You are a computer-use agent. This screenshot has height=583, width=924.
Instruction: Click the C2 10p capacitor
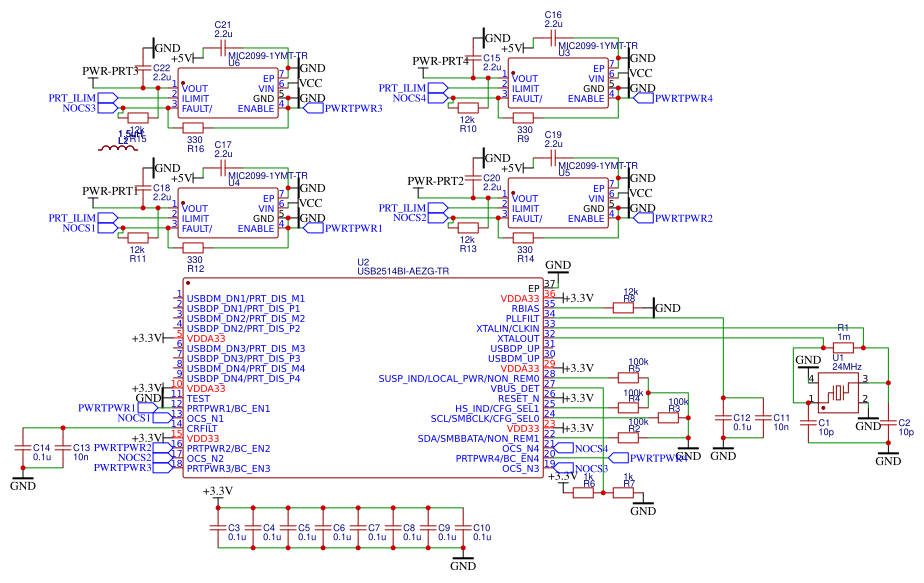tap(887, 423)
